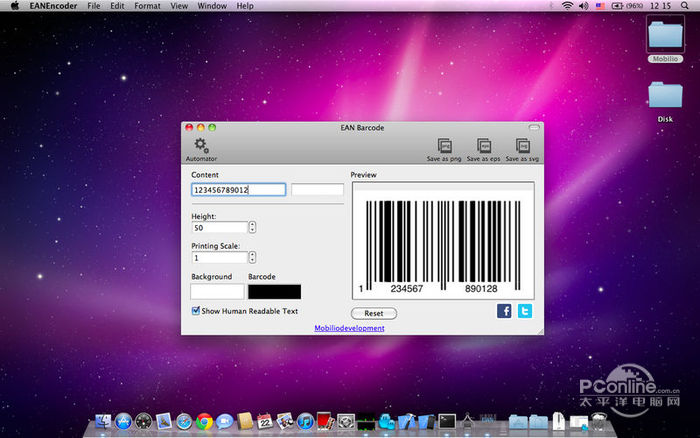Share via the Facebook icon

click(504, 311)
